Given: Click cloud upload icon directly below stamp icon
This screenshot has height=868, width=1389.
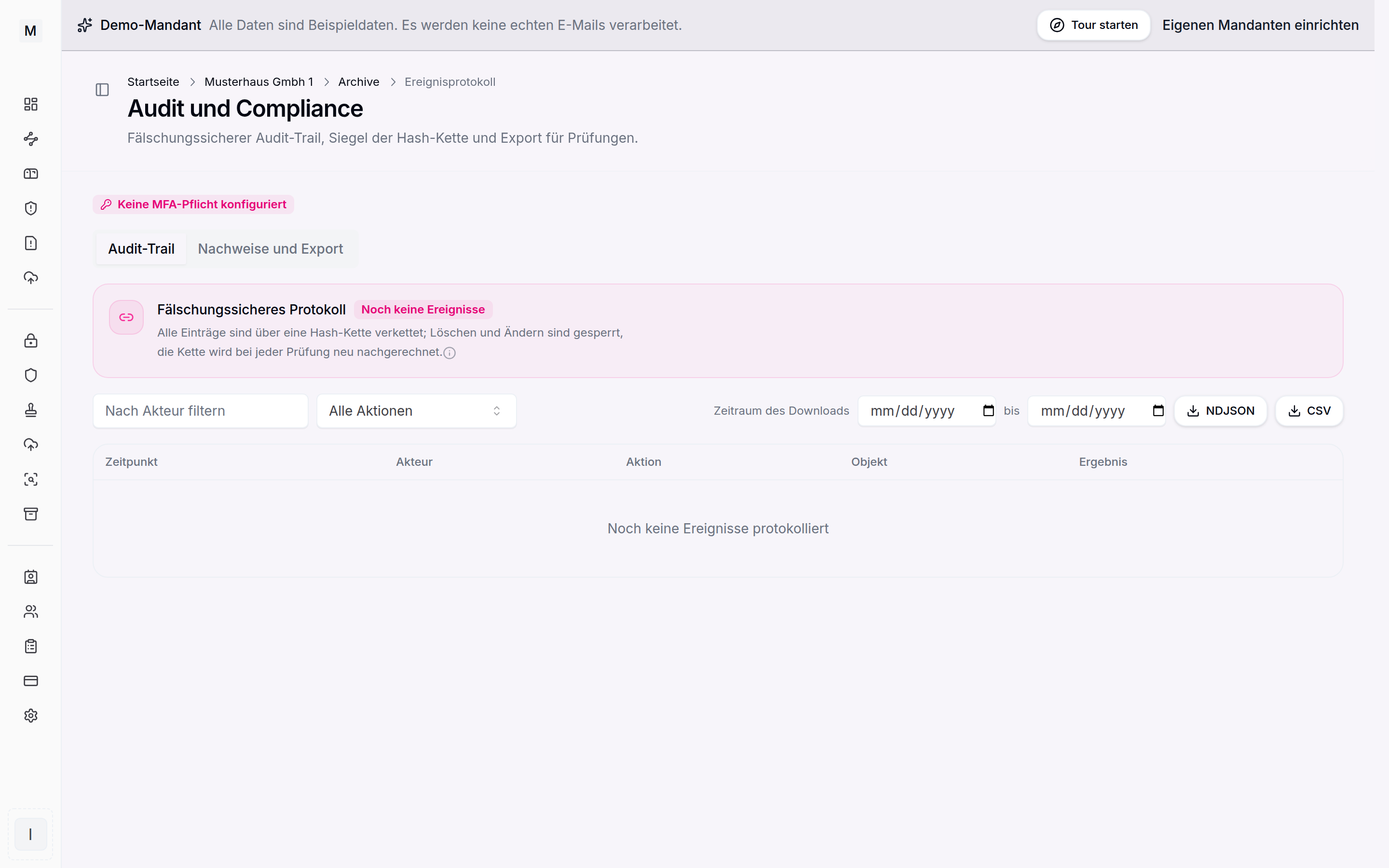Looking at the screenshot, I should click(30, 445).
